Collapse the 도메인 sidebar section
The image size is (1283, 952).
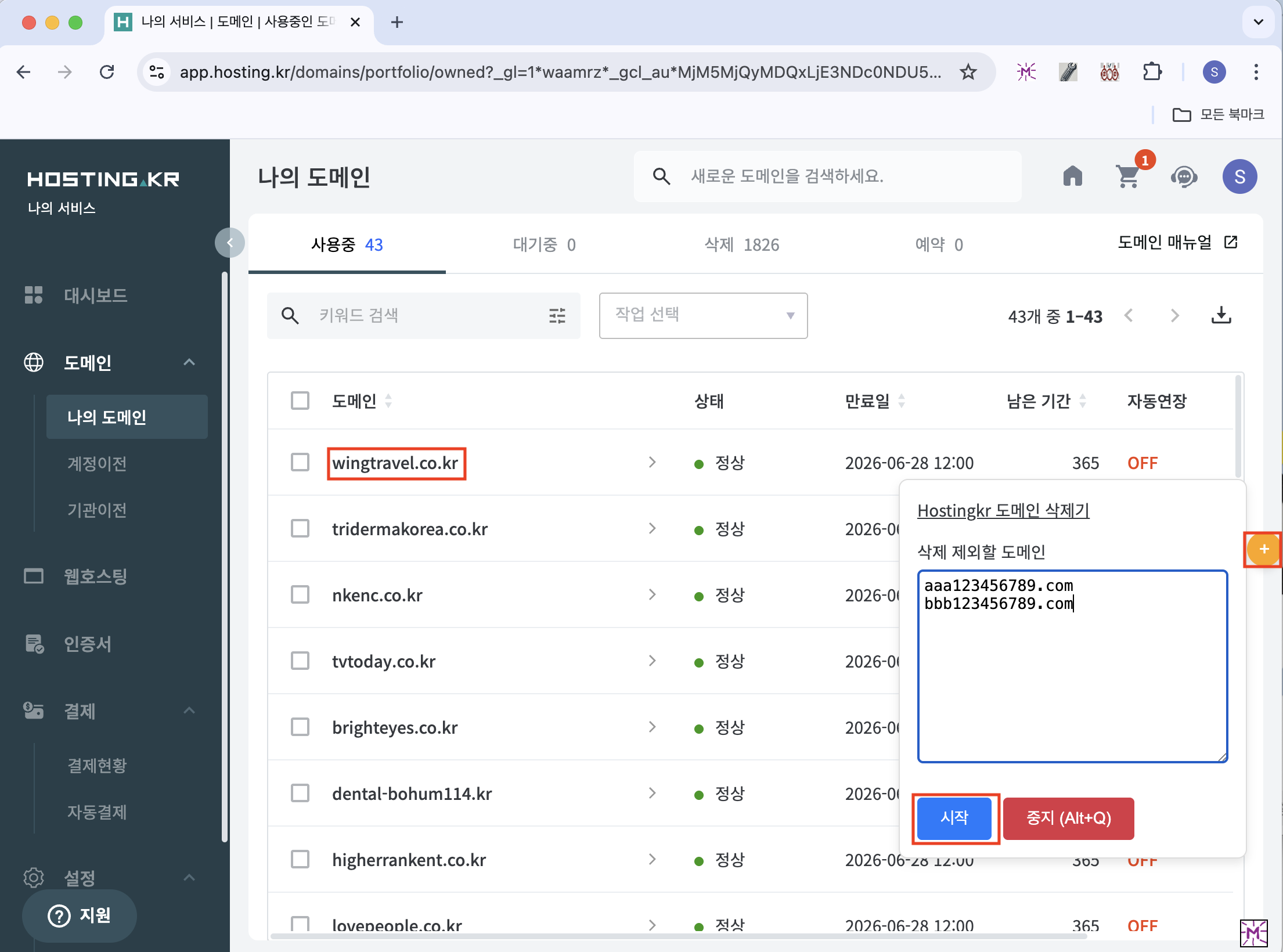point(189,362)
